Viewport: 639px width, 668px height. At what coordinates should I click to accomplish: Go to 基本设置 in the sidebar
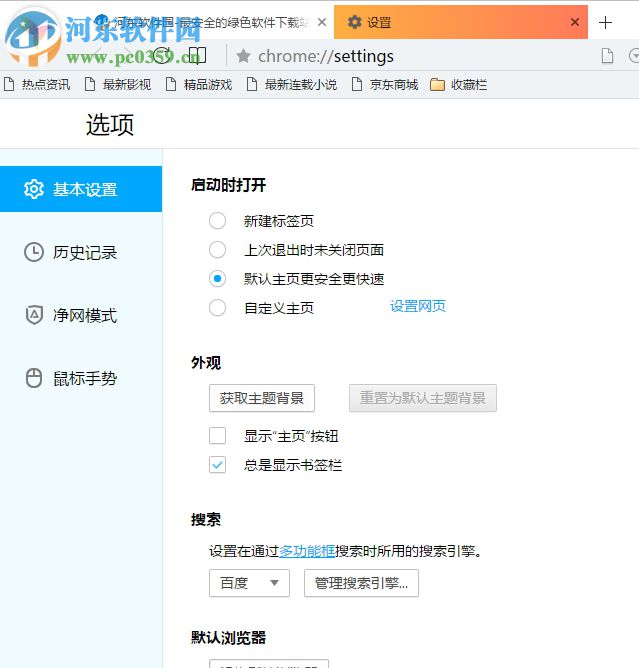tap(81, 189)
